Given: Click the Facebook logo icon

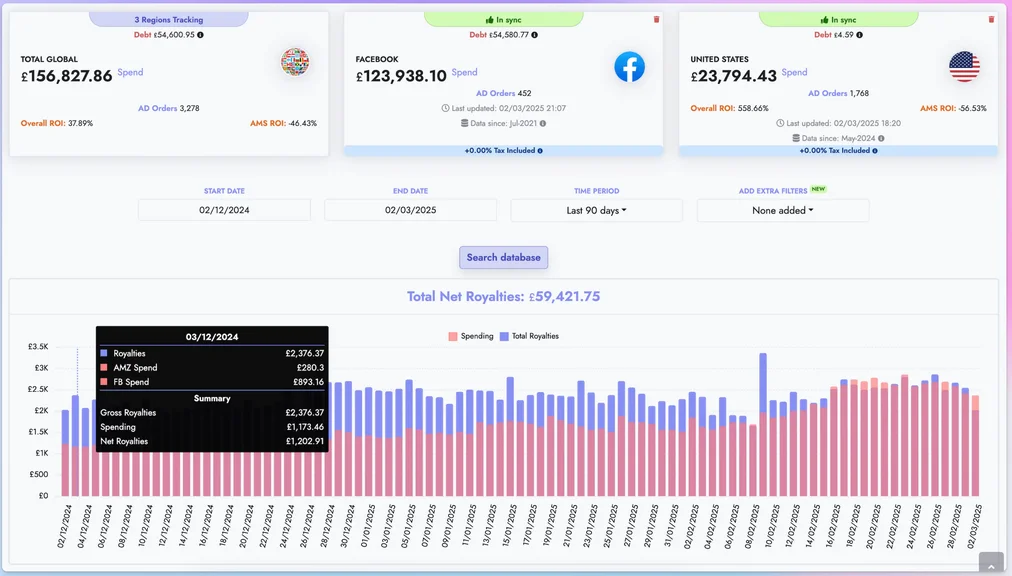Looking at the screenshot, I should tap(629, 67).
